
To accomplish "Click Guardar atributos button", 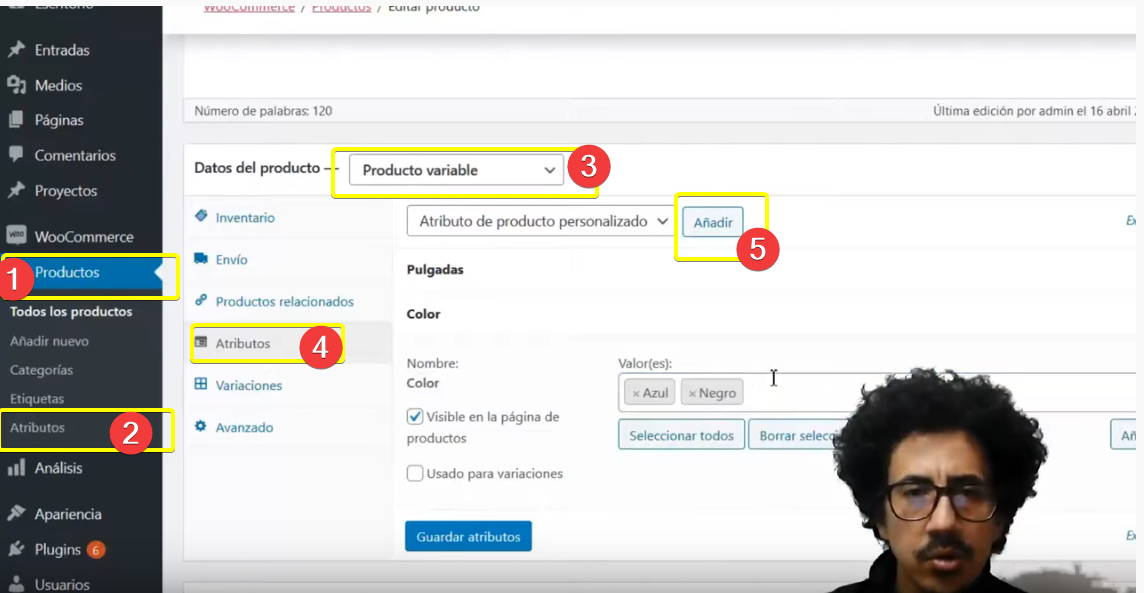I will [468, 536].
